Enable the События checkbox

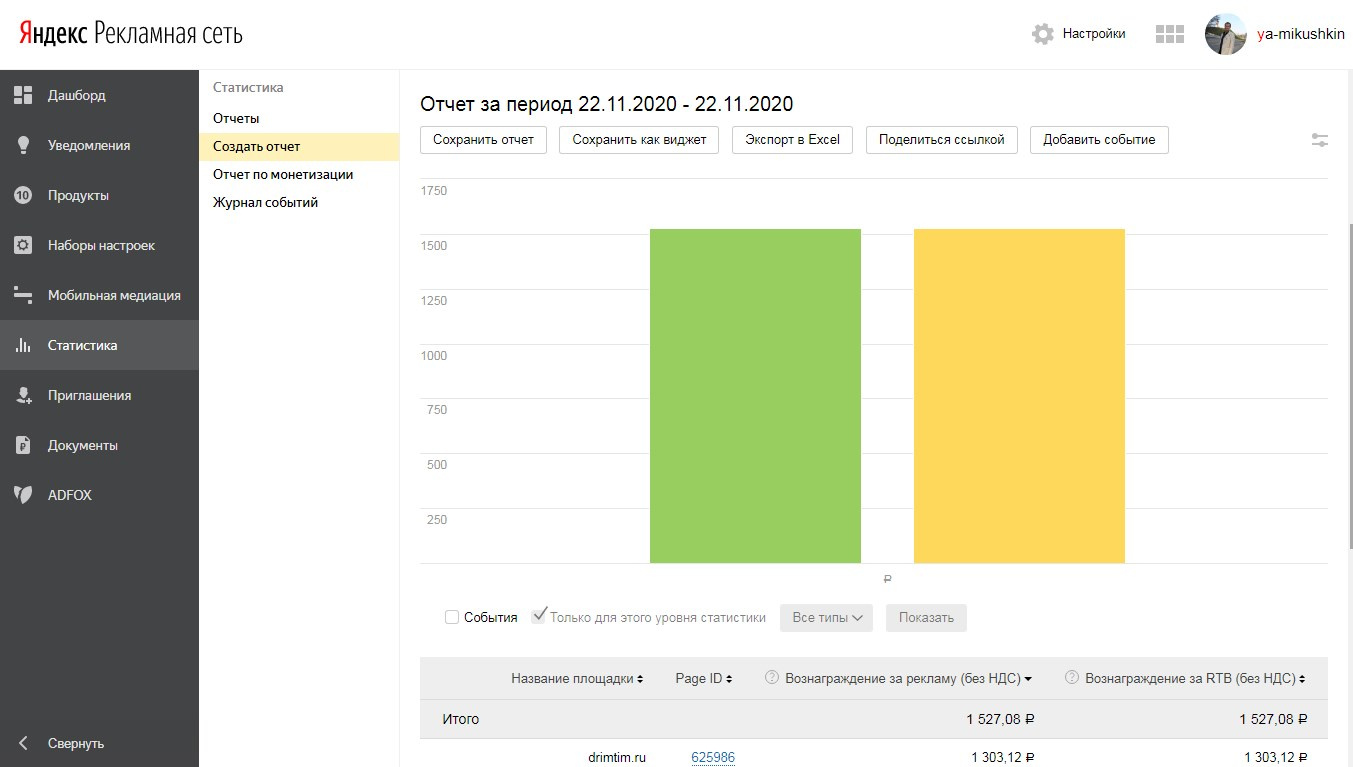(x=452, y=617)
